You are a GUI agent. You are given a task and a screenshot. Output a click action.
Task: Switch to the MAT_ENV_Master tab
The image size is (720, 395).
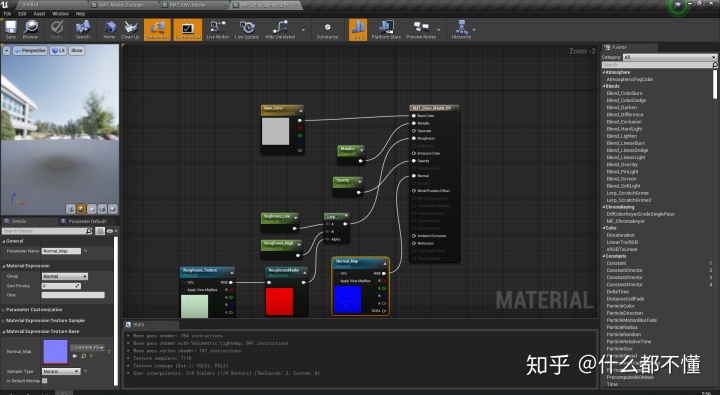coord(188,5)
